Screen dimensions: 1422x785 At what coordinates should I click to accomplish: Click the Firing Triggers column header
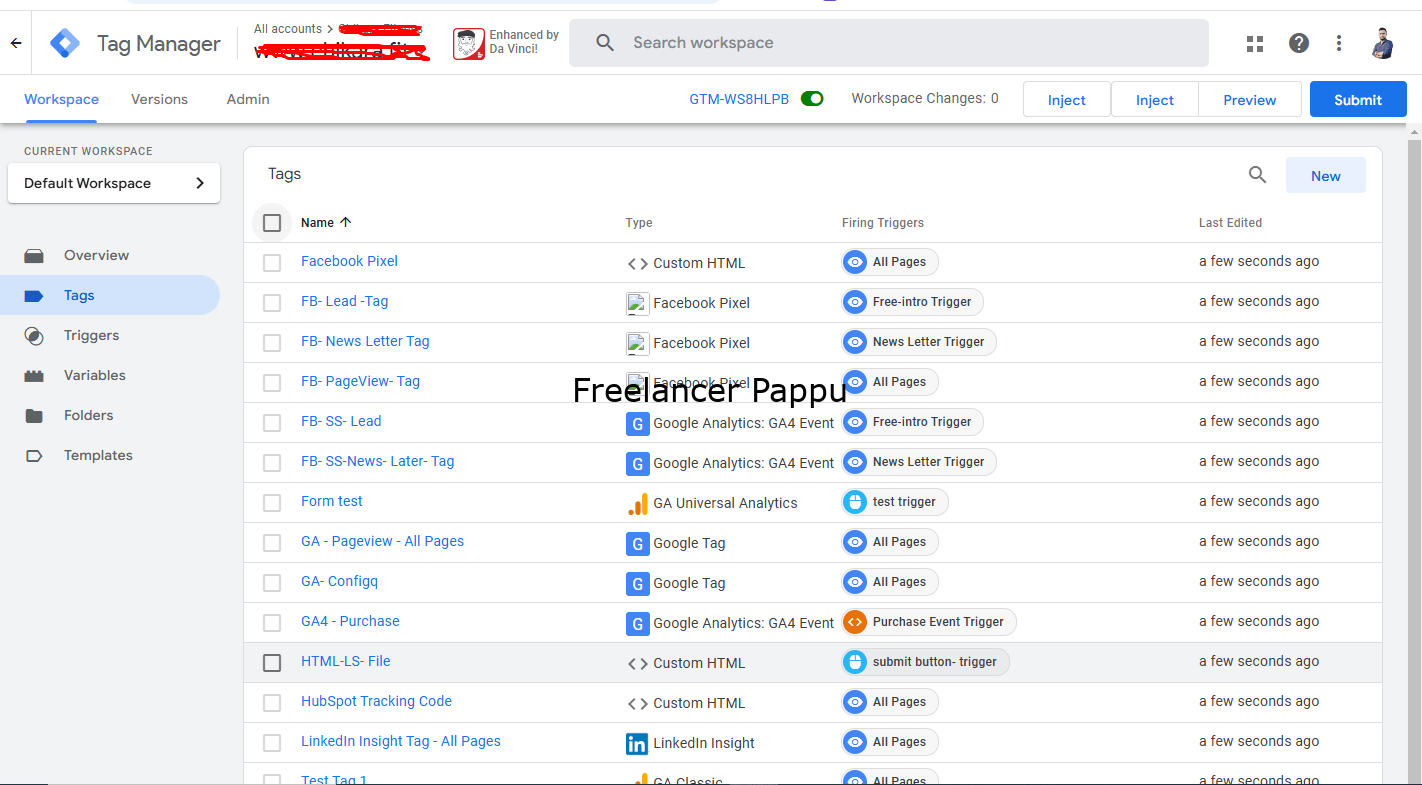(883, 223)
